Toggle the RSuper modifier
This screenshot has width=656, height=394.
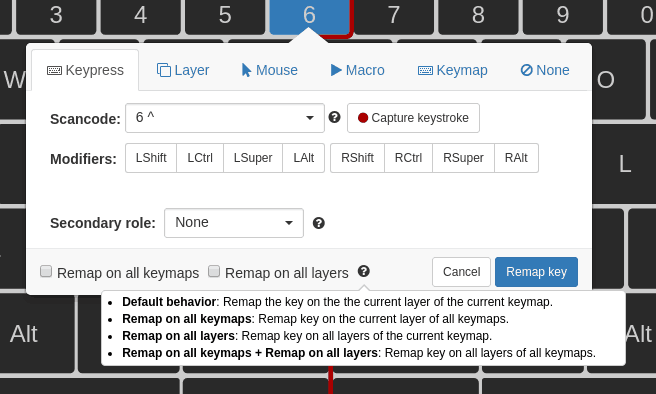[464, 158]
